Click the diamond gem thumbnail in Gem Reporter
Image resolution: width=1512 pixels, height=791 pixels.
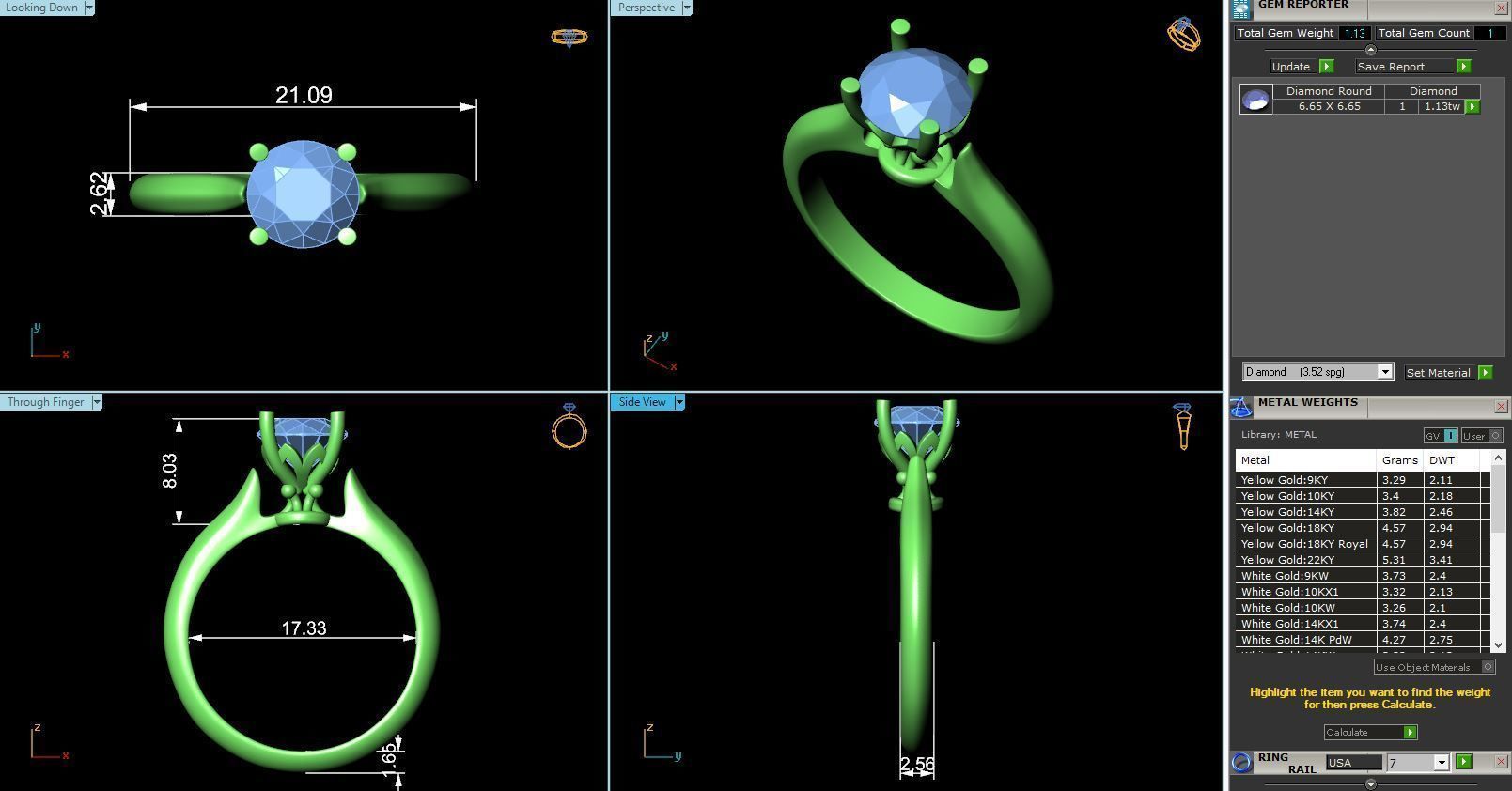point(1255,99)
